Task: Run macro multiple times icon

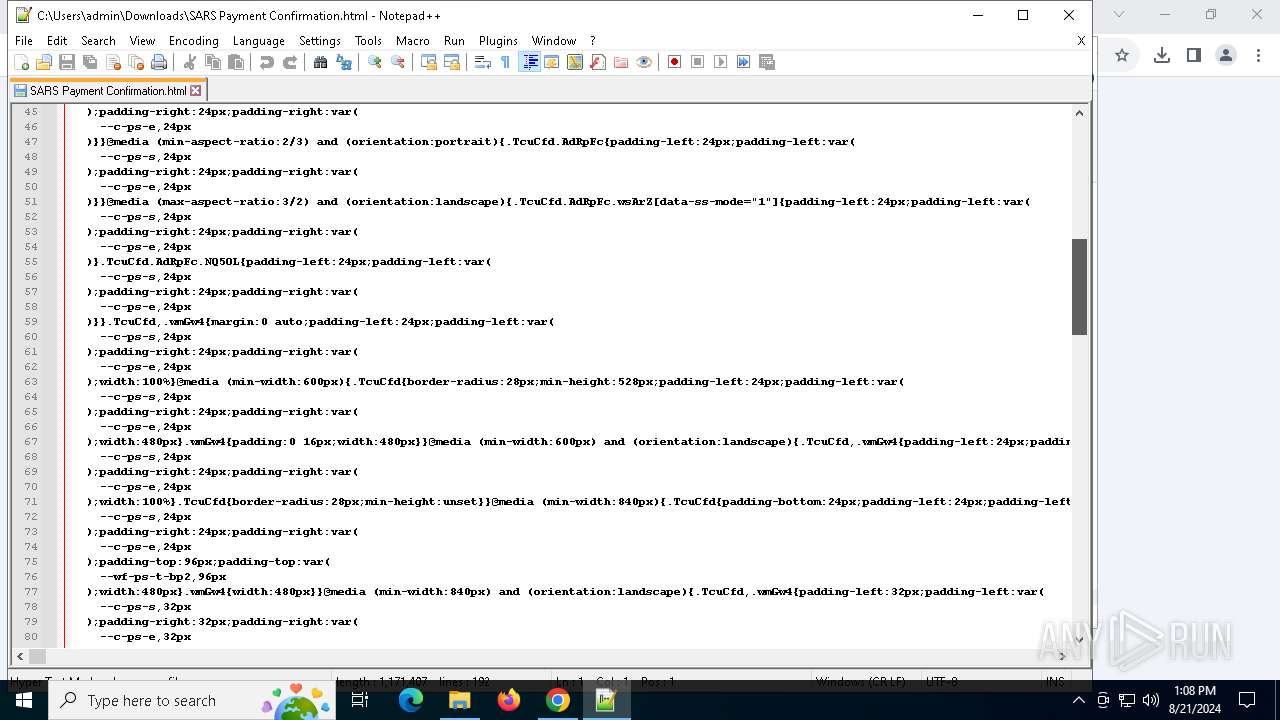Action: [x=744, y=62]
